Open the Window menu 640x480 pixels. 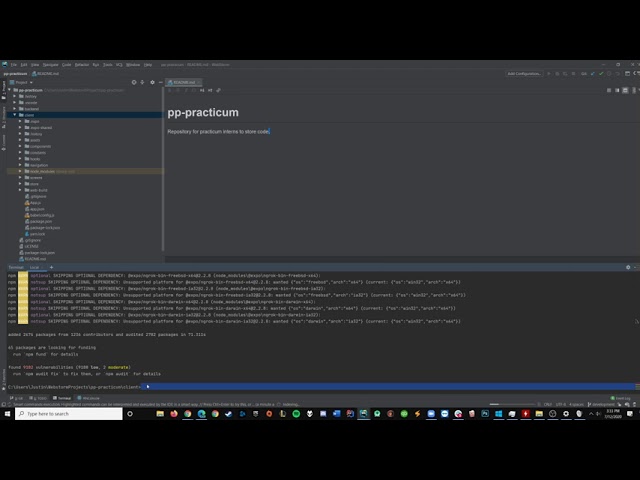point(133,64)
